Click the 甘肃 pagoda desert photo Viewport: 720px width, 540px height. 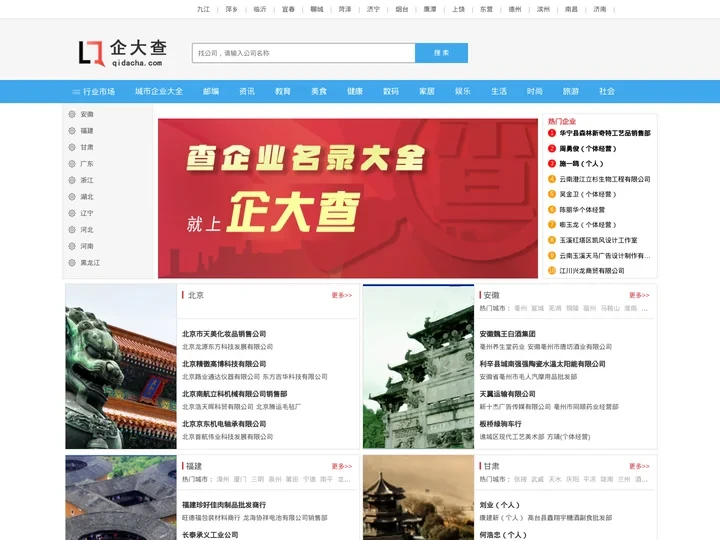click(x=418, y=498)
